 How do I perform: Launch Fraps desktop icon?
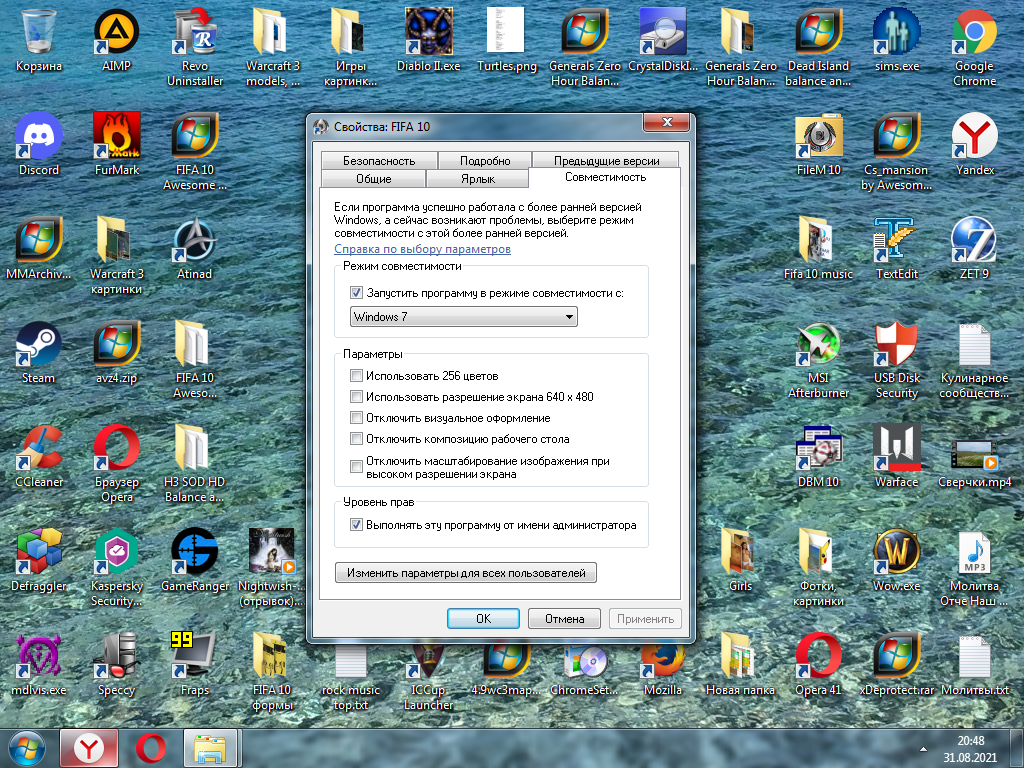(193, 655)
